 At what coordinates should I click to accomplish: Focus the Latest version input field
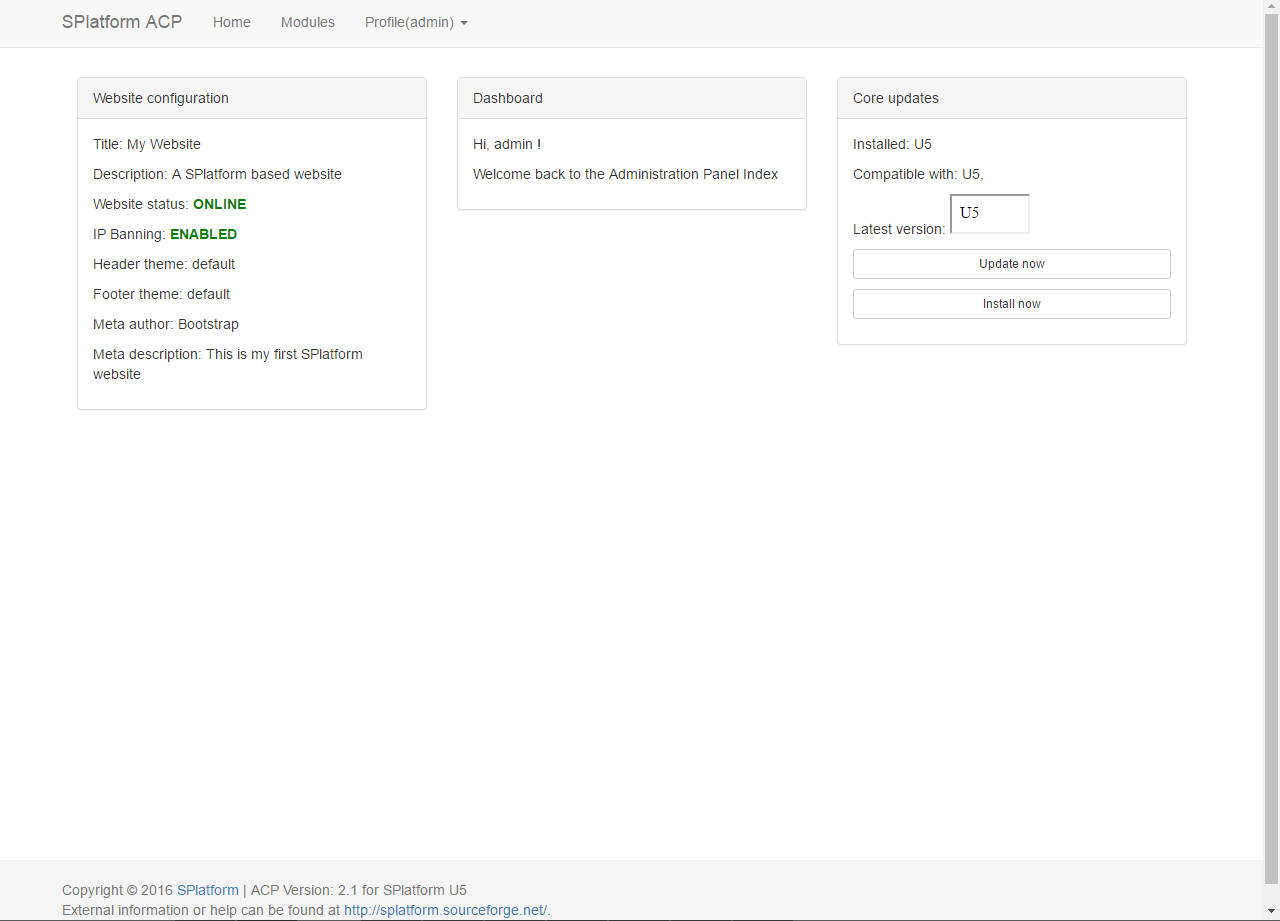pyautogui.click(x=990, y=214)
